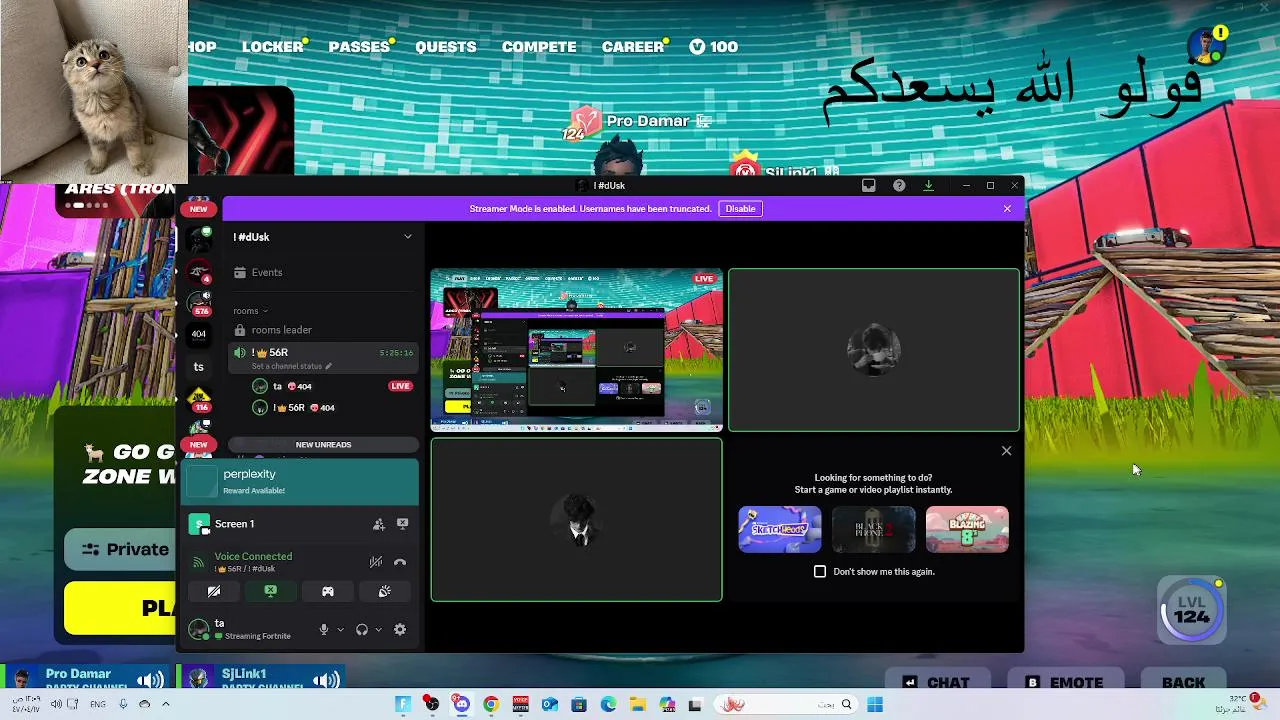This screenshot has width=1280, height=720.
Task: Open the Fortnite CAREER tab
Action: (633, 46)
